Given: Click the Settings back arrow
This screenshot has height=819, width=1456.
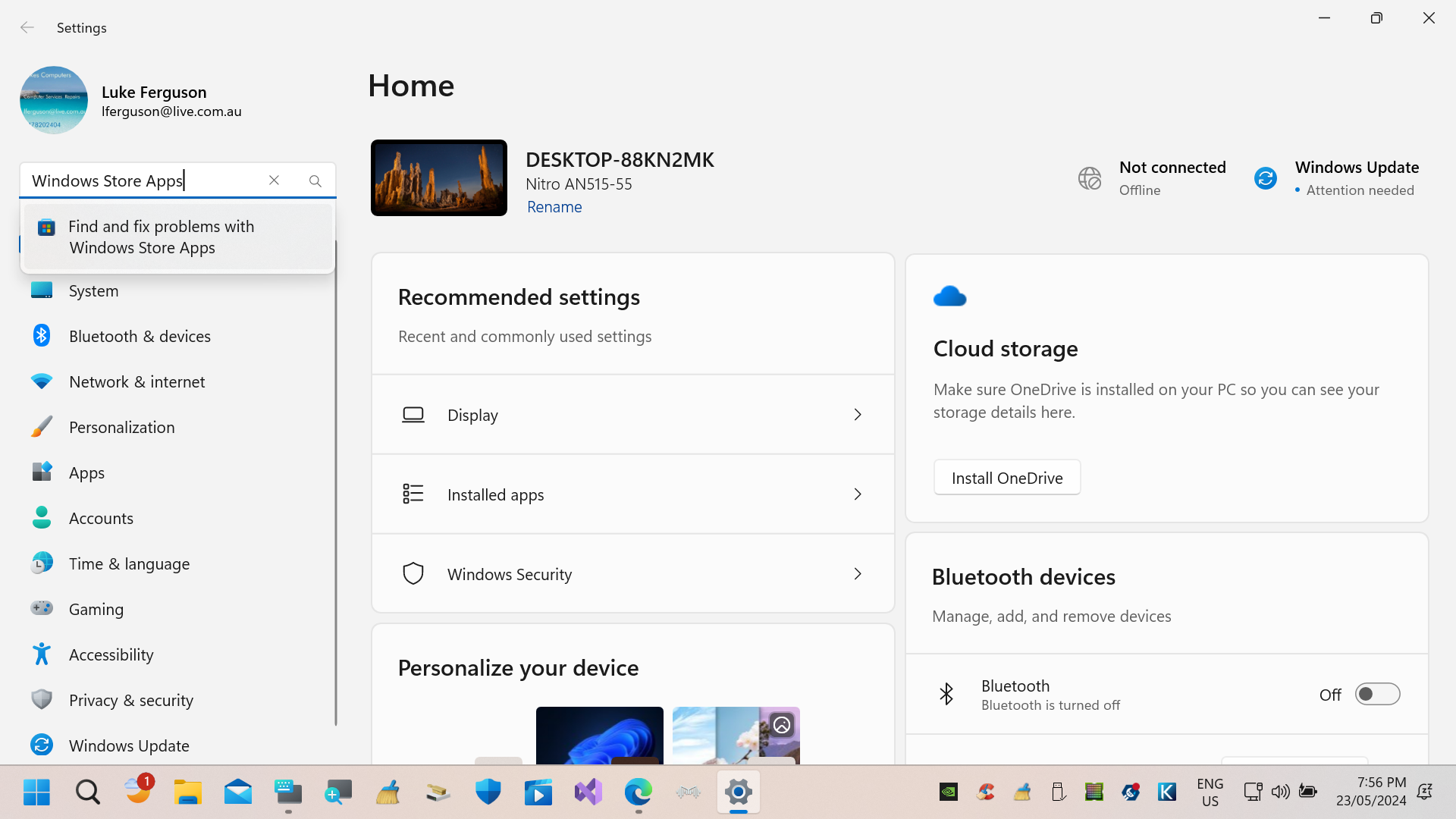Looking at the screenshot, I should pos(27,27).
